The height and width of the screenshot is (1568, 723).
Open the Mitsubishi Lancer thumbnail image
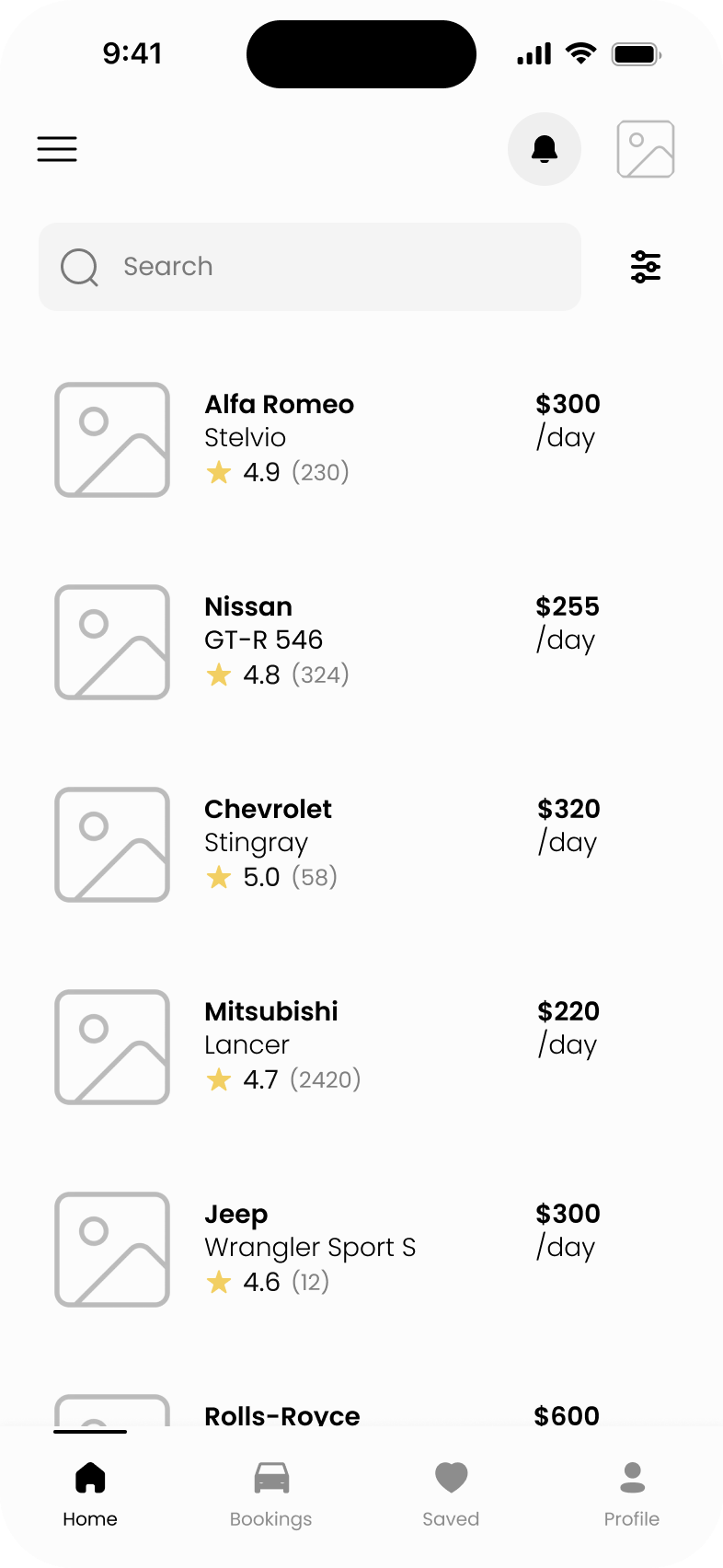112,1047
